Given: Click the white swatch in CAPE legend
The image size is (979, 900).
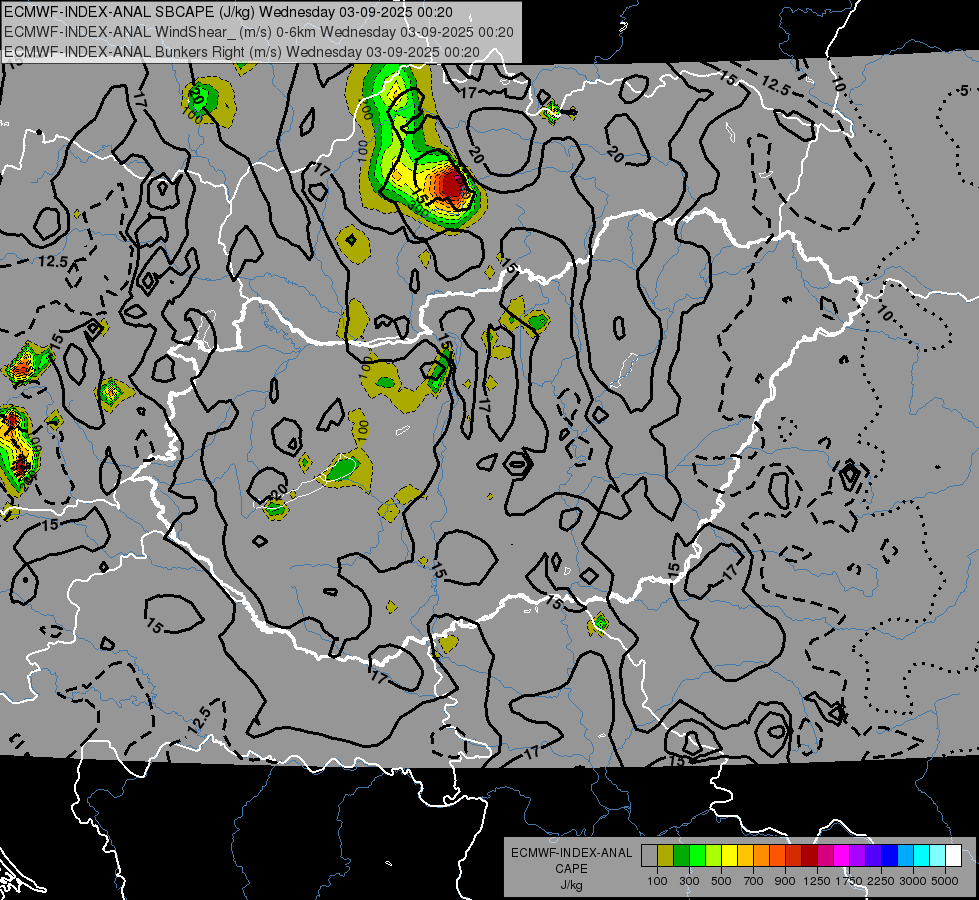Looking at the screenshot, I should [x=953, y=856].
